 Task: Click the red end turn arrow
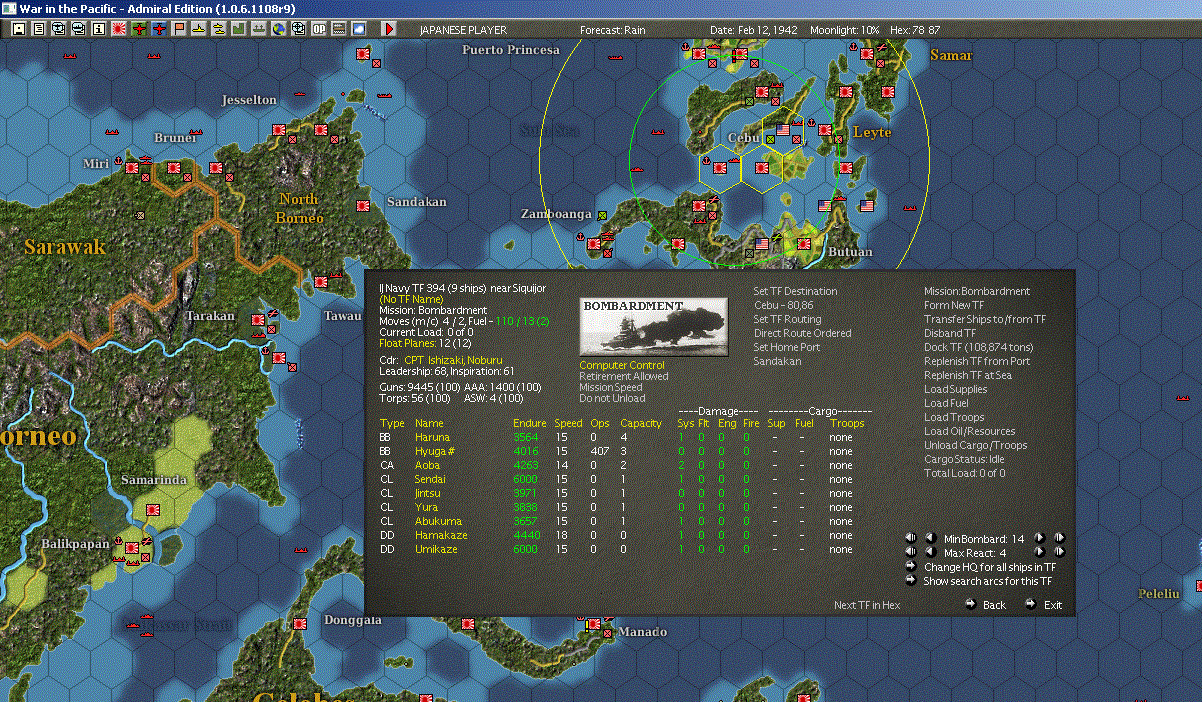[389, 29]
